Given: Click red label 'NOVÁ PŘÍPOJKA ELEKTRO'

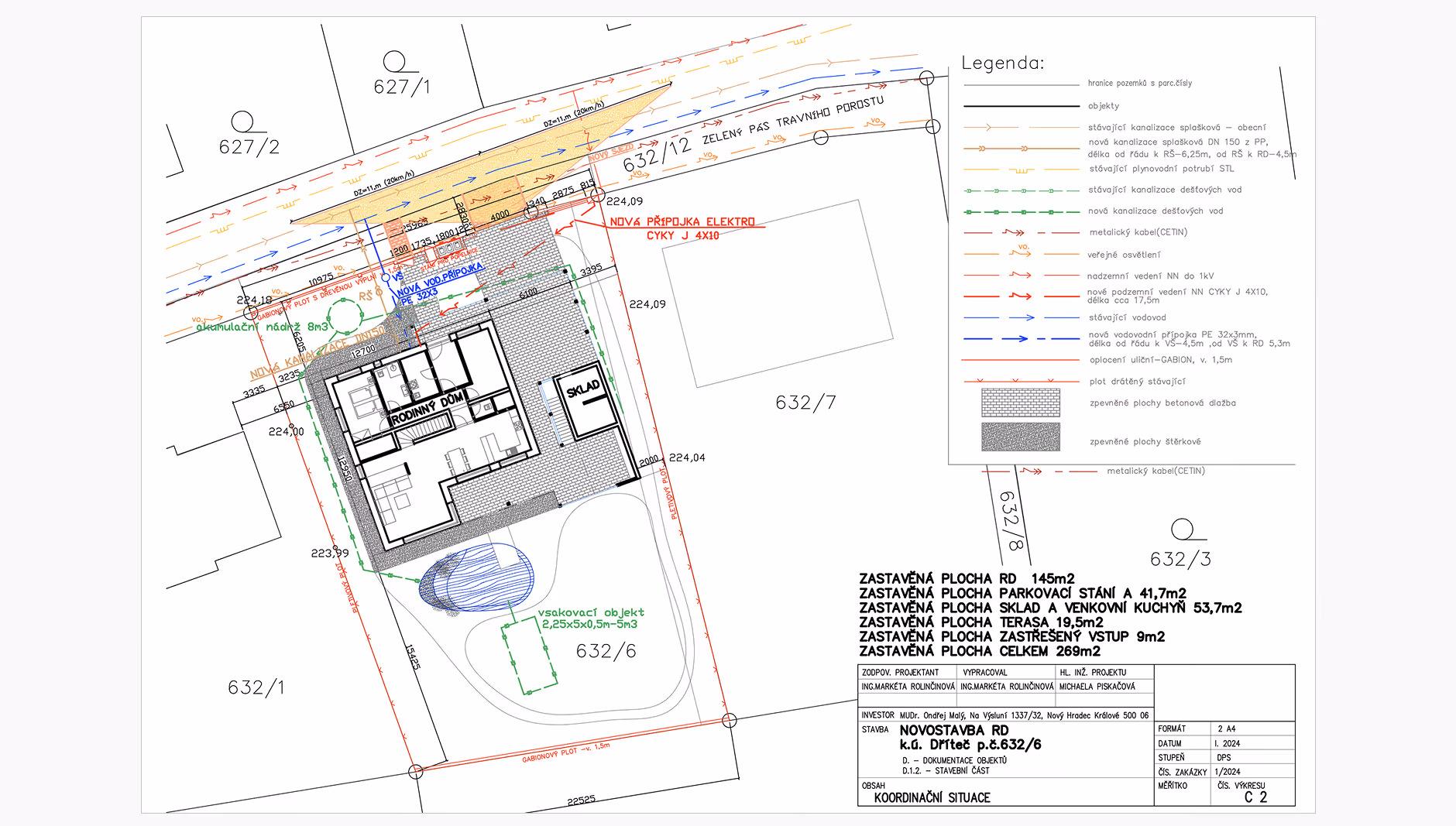Looking at the screenshot, I should (682, 222).
